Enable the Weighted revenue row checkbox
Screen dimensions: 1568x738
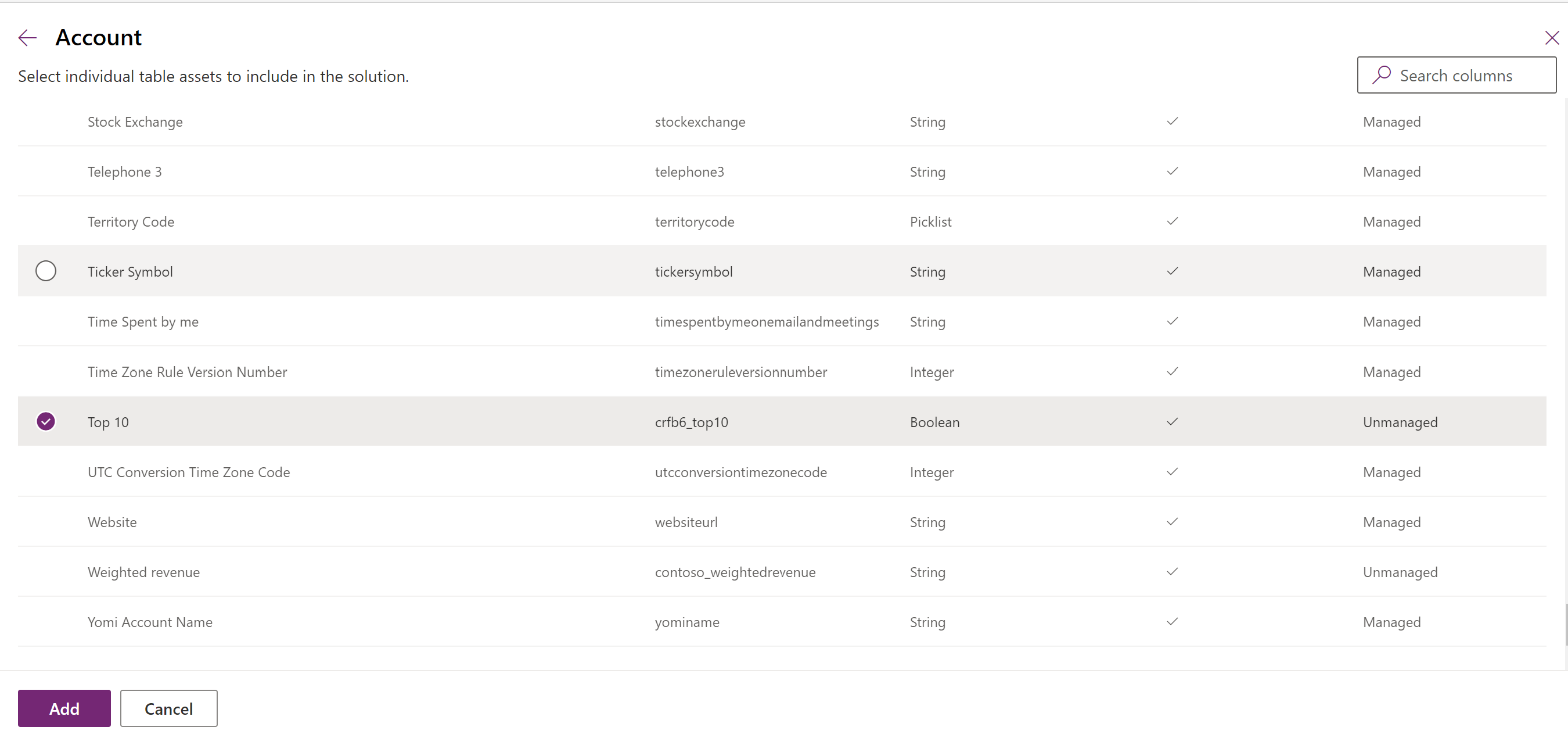(x=46, y=571)
